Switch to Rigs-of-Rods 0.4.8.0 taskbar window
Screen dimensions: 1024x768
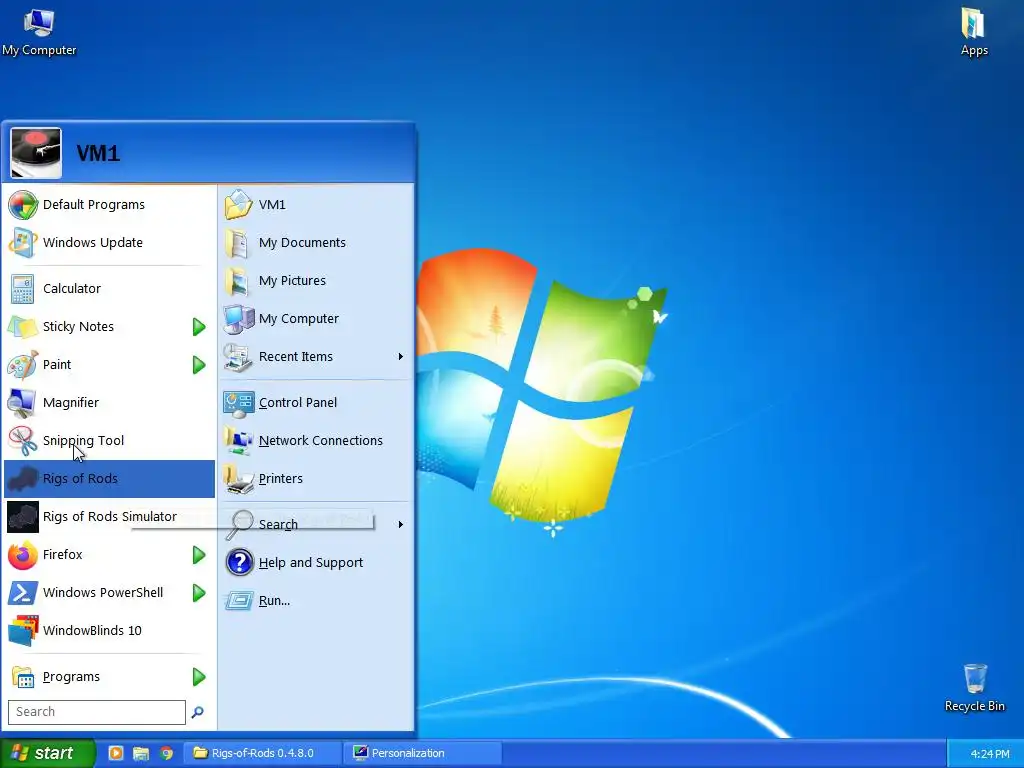click(261, 754)
